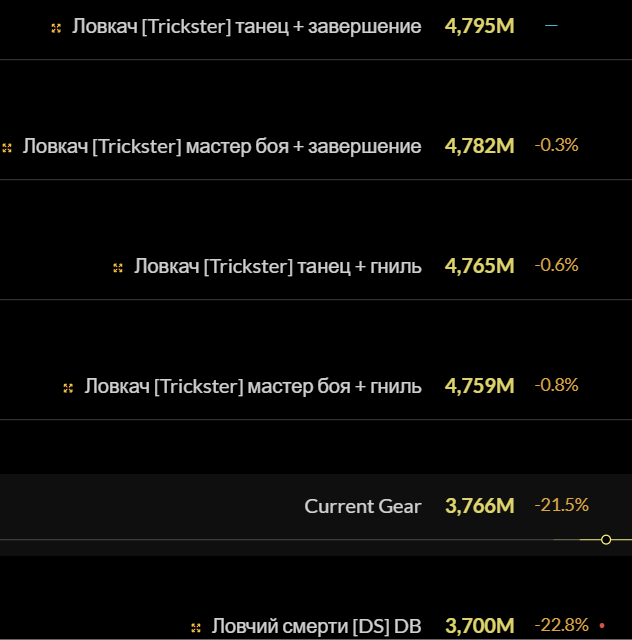Click the icon beside Ловкач мастер боя + гниль
Viewport: 632px width, 640px height.
coord(68,387)
